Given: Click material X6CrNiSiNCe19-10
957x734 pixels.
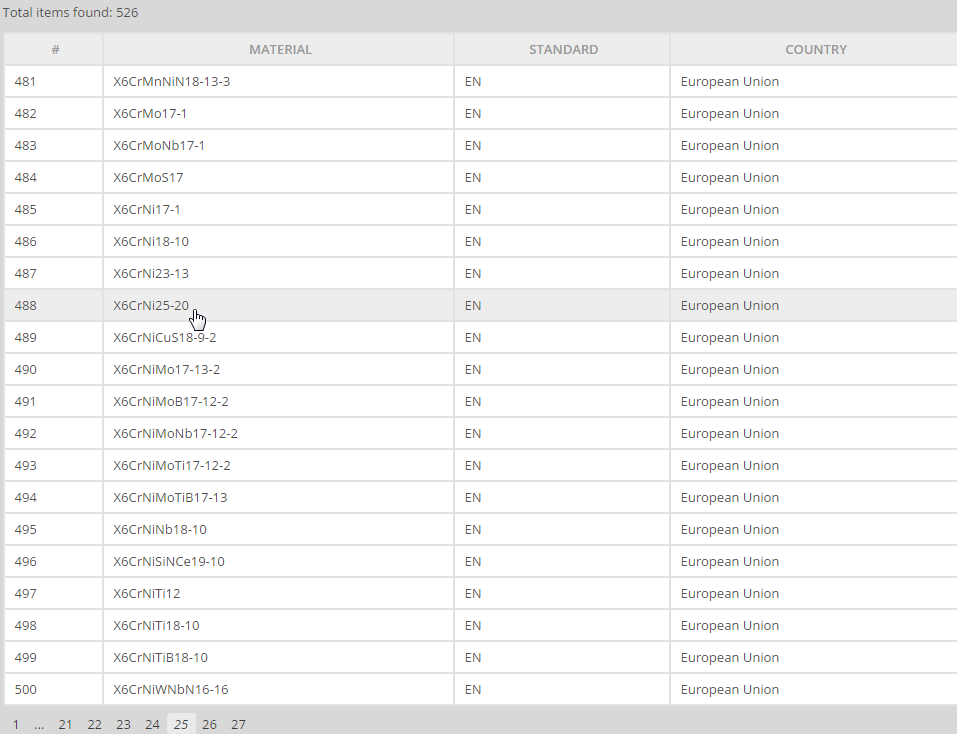Looking at the screenshot, I should [169, 561].
